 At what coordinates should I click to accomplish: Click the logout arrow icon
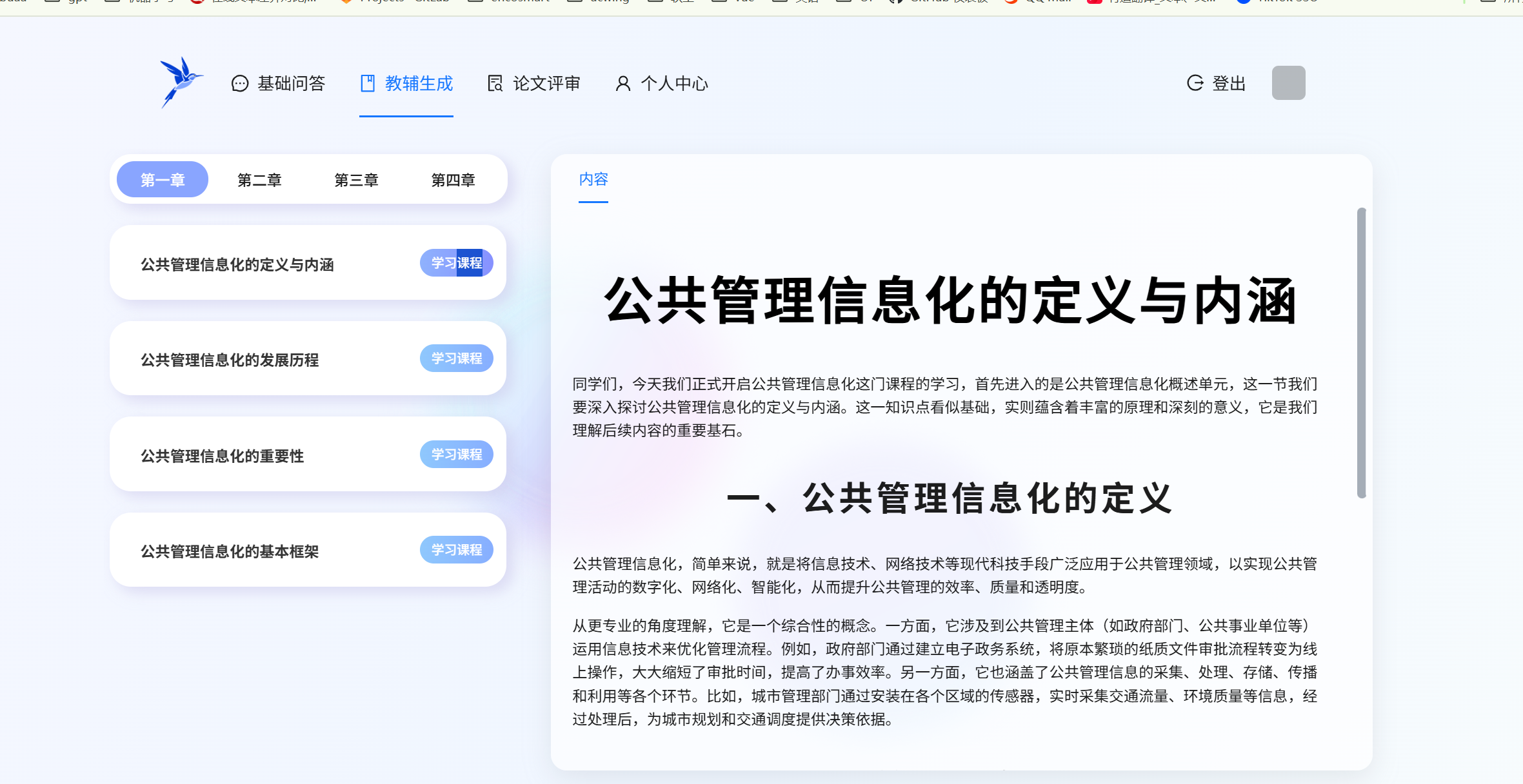click(1195, 83)
